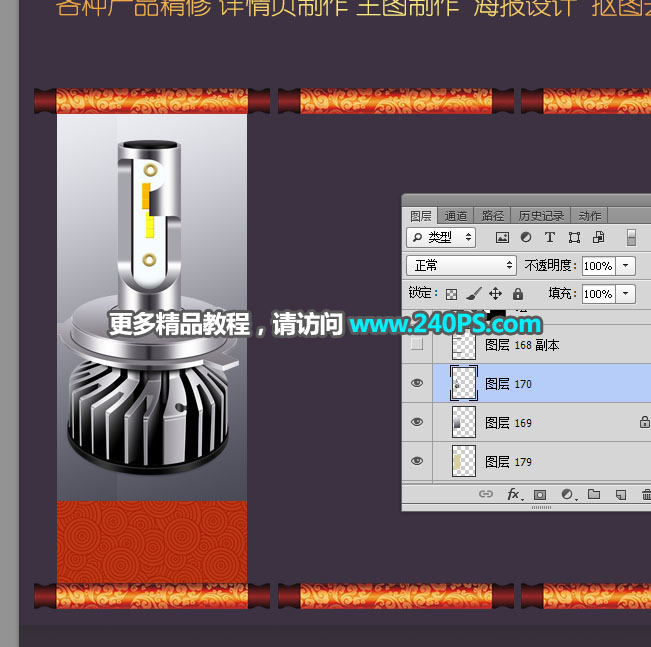Viewport: 651px width, 647px height.
Task: Lock image pixels brush icon
Action: coord(474,294)
